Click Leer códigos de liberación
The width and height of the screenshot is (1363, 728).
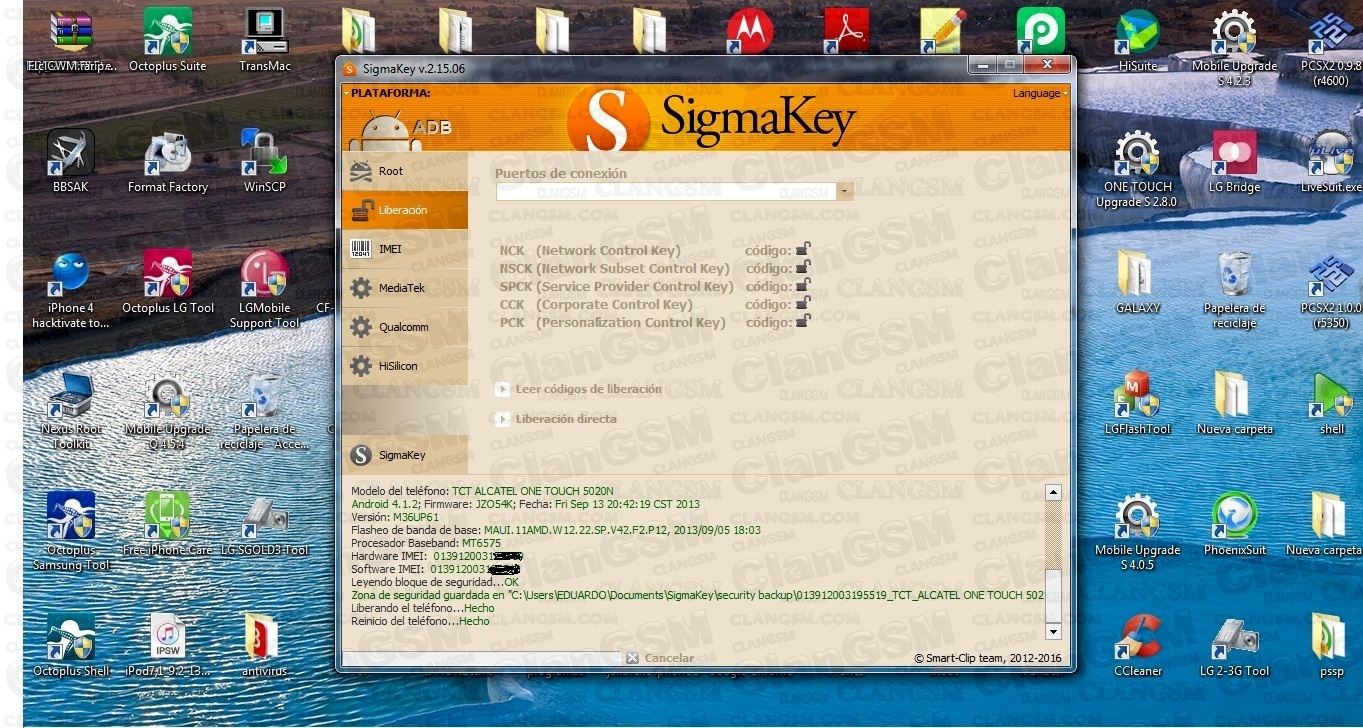579,389
